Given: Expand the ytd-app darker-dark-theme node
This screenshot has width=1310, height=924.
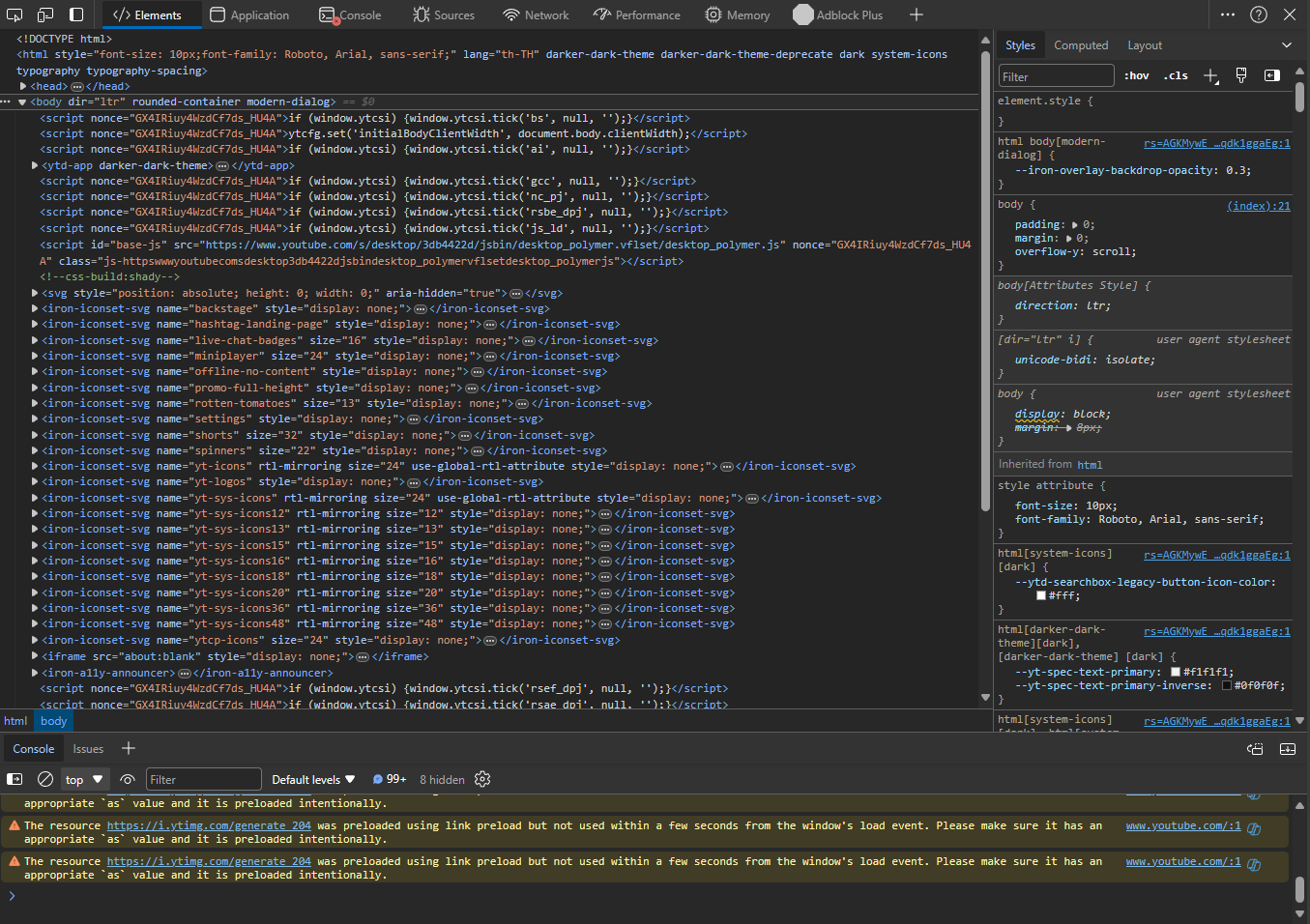Looking at the screenshot, I should (35, 165).
